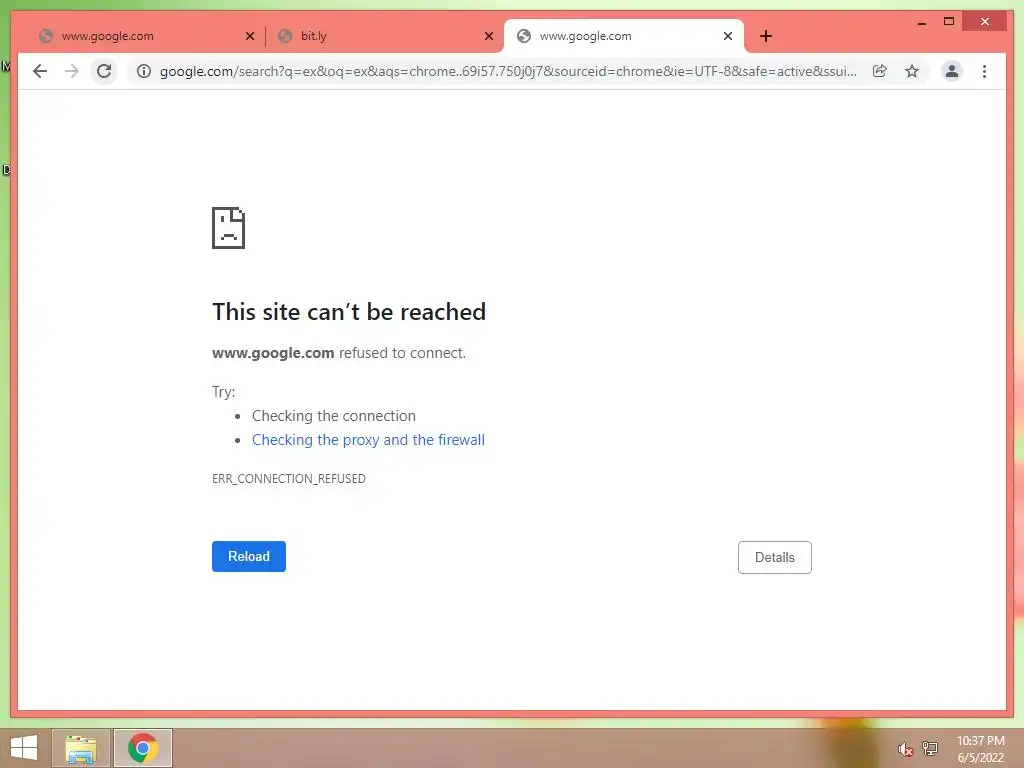The width and height of the screenshot is (1024, 768).
Task: Reload page with the toolbar refresh icon
Action: click(104, 71)
